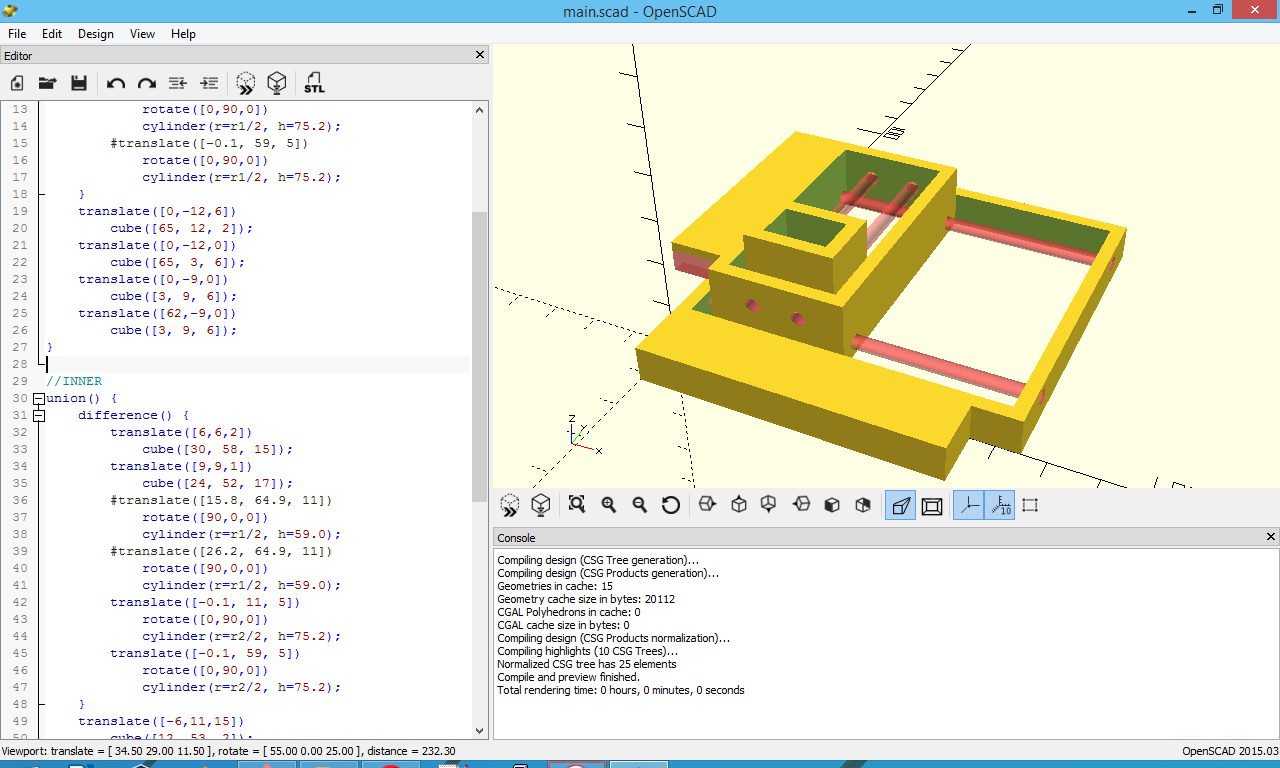1280x768 pixels.
Task: Click the View All magnifier icon
Action: (576, 505)
